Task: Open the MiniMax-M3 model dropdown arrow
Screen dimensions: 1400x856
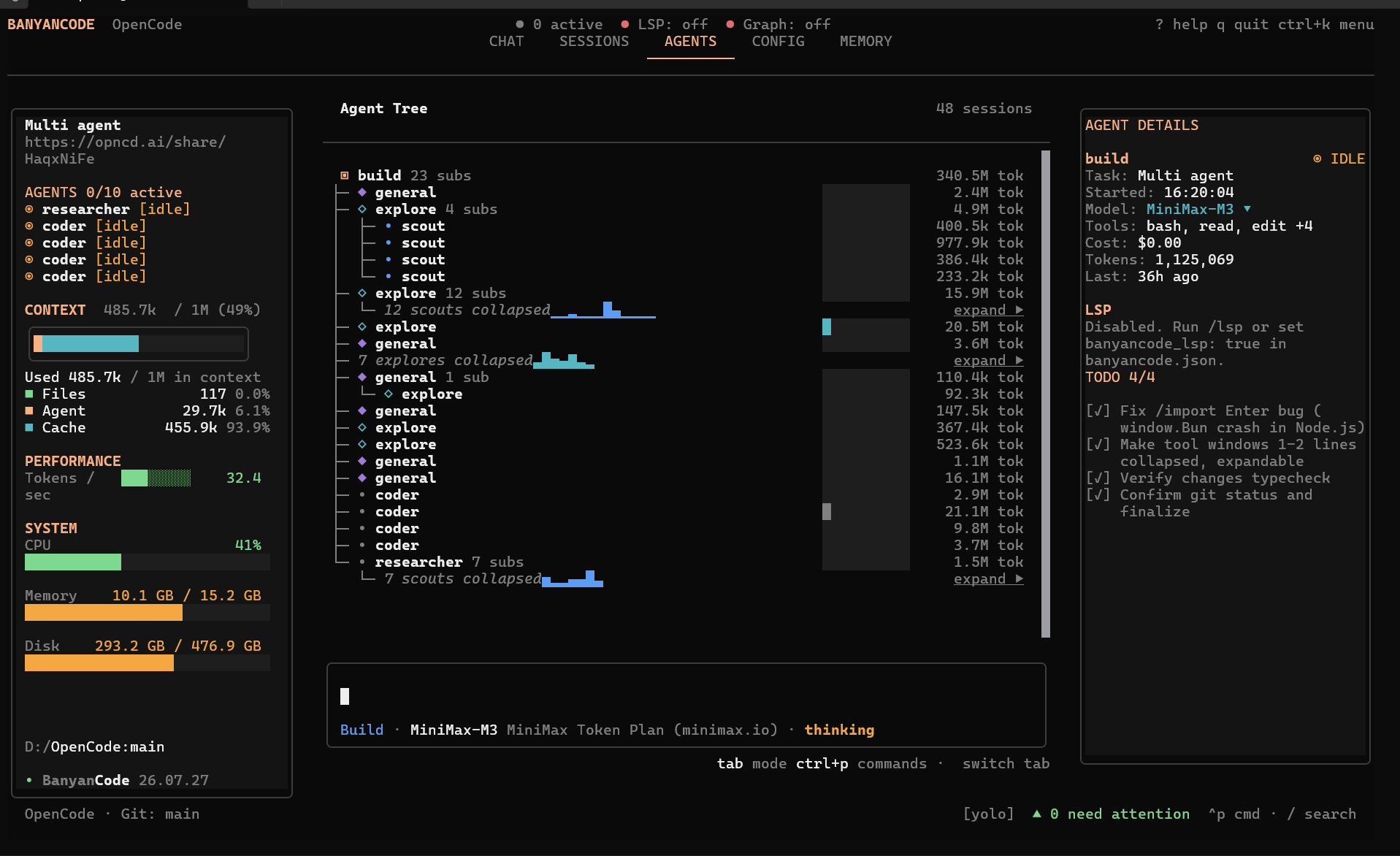Action: click(1247, 209)
